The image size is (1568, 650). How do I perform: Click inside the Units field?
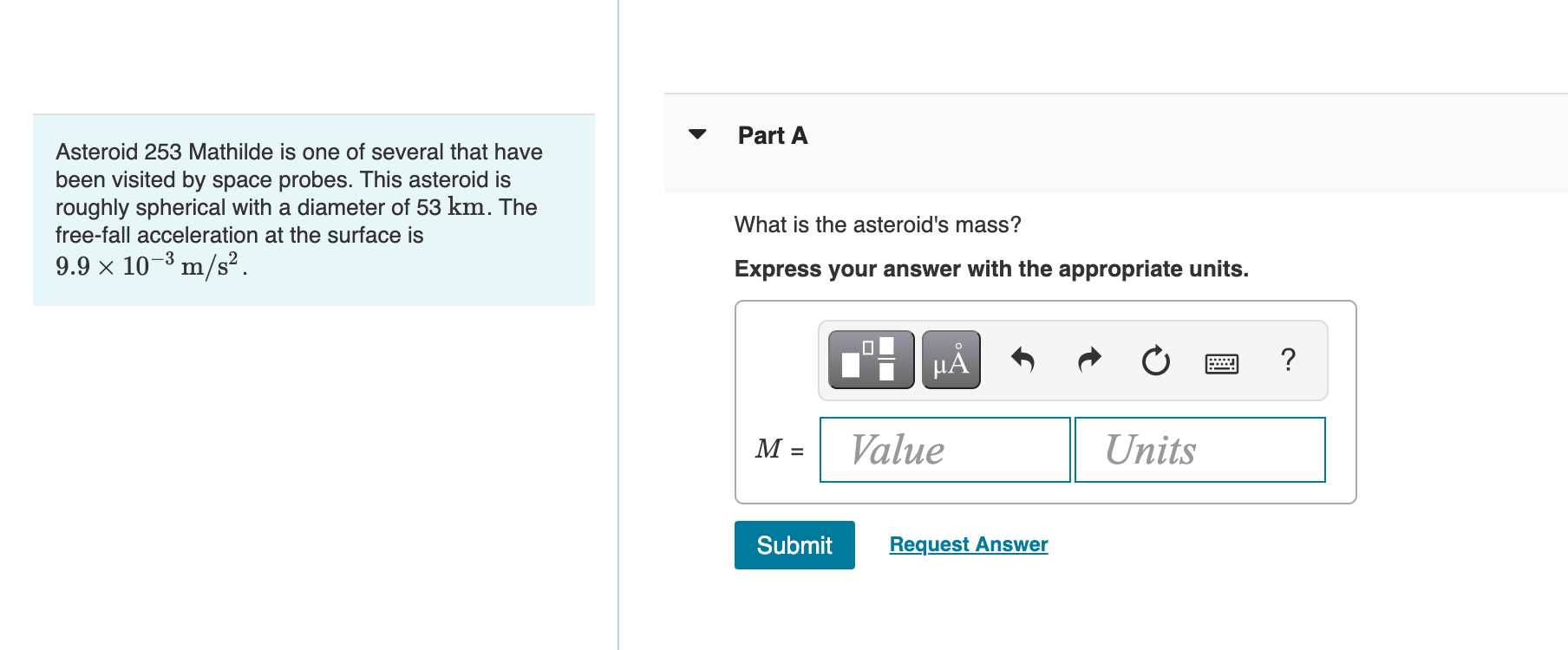1199,449
